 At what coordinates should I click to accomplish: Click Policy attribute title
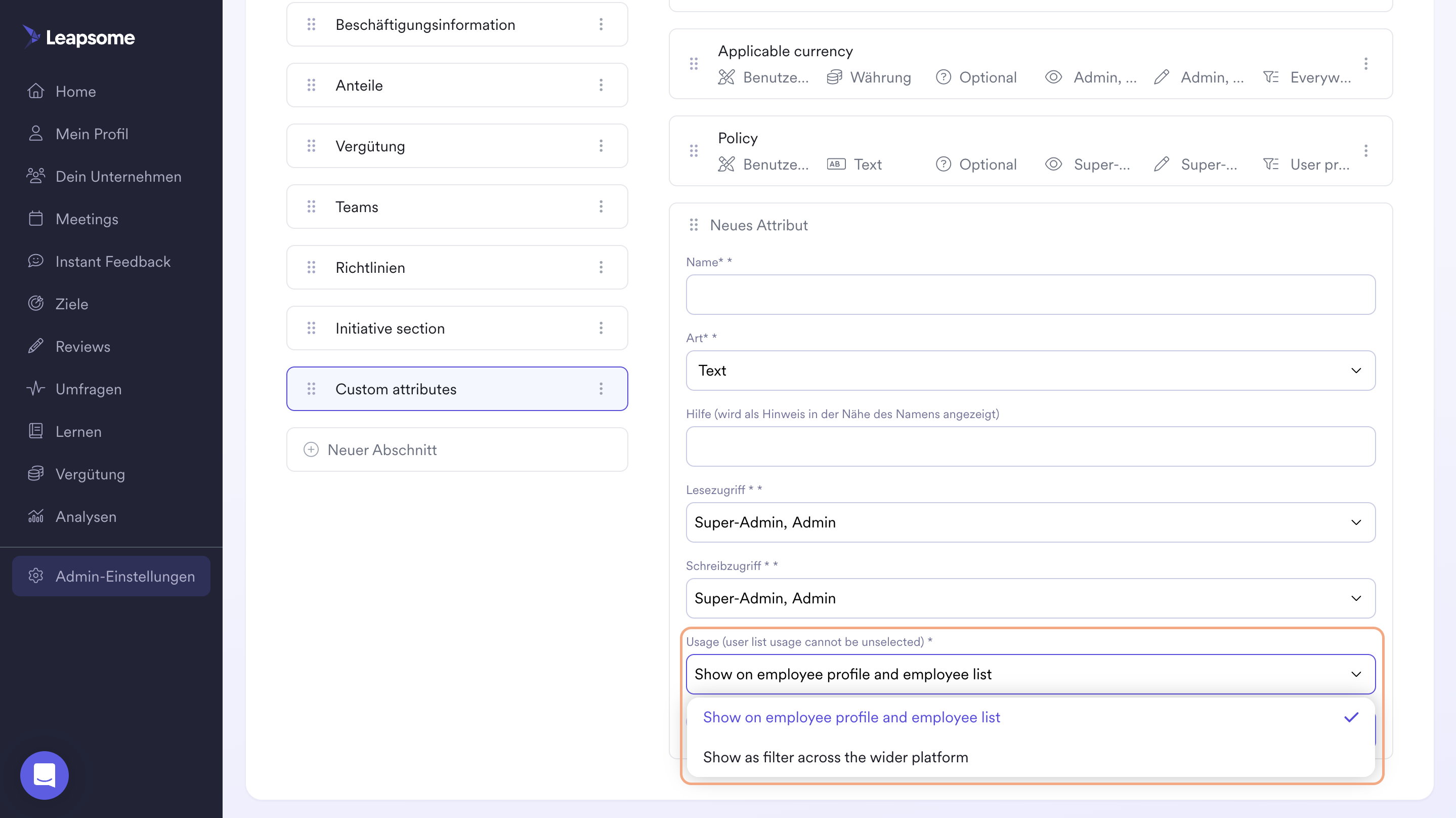coord(738,138)
